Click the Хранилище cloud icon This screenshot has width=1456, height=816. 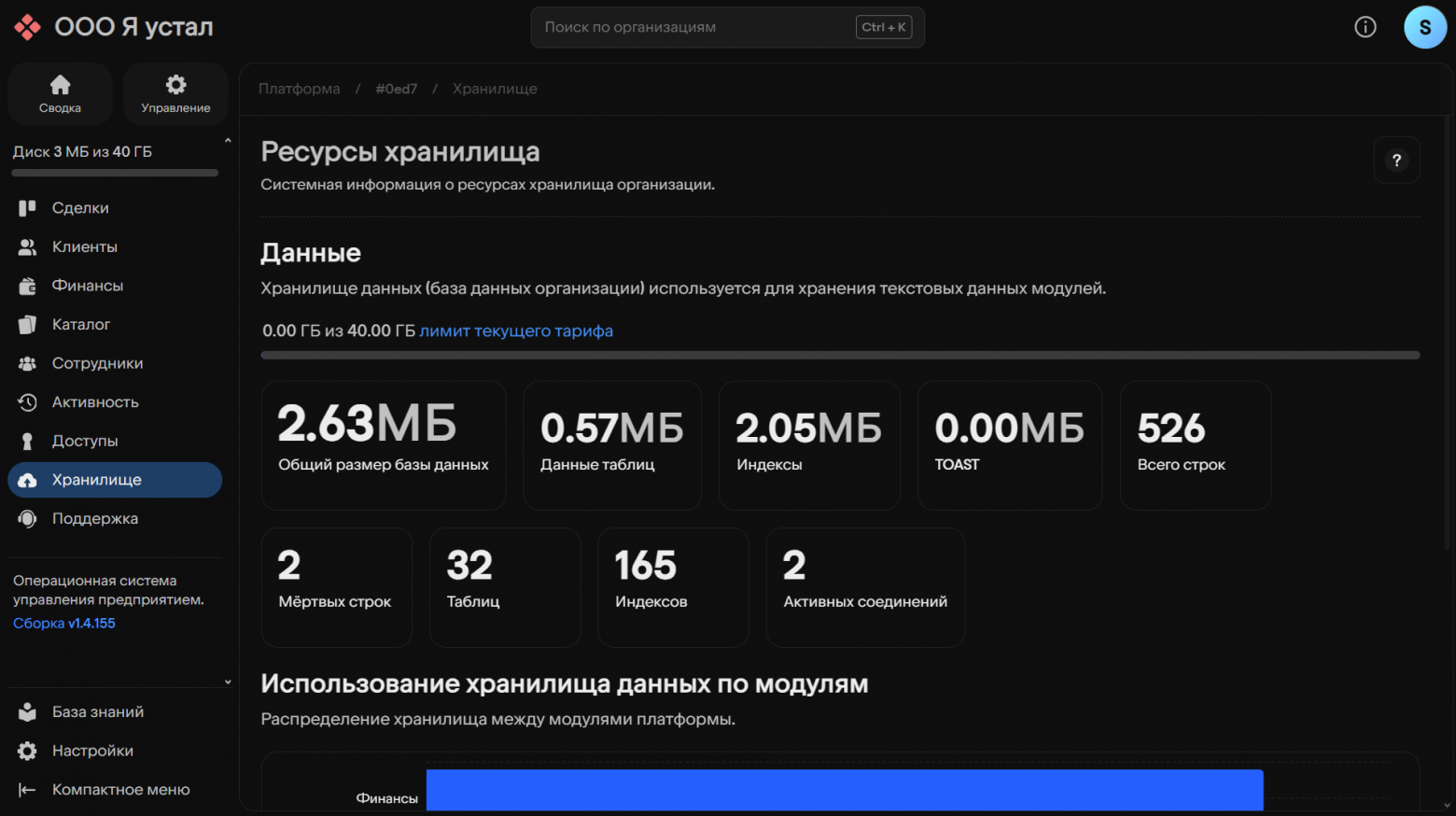click(27, 480)
